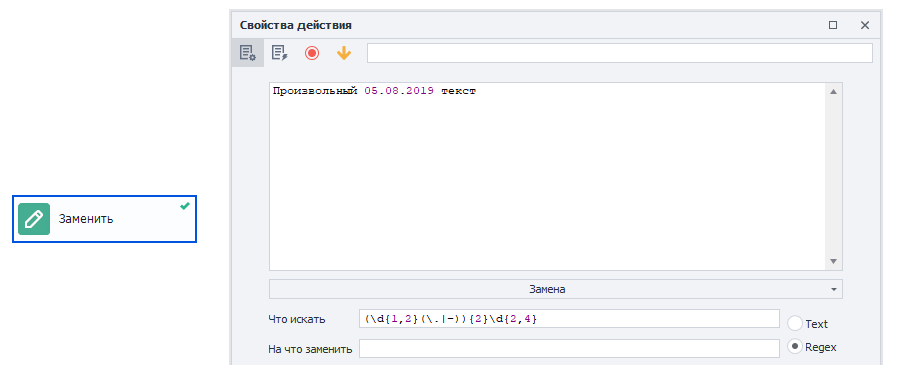Click the date 05.08.2019 in text
The width and height of the screenshot is (897, 365).
[x=399, y=91]
